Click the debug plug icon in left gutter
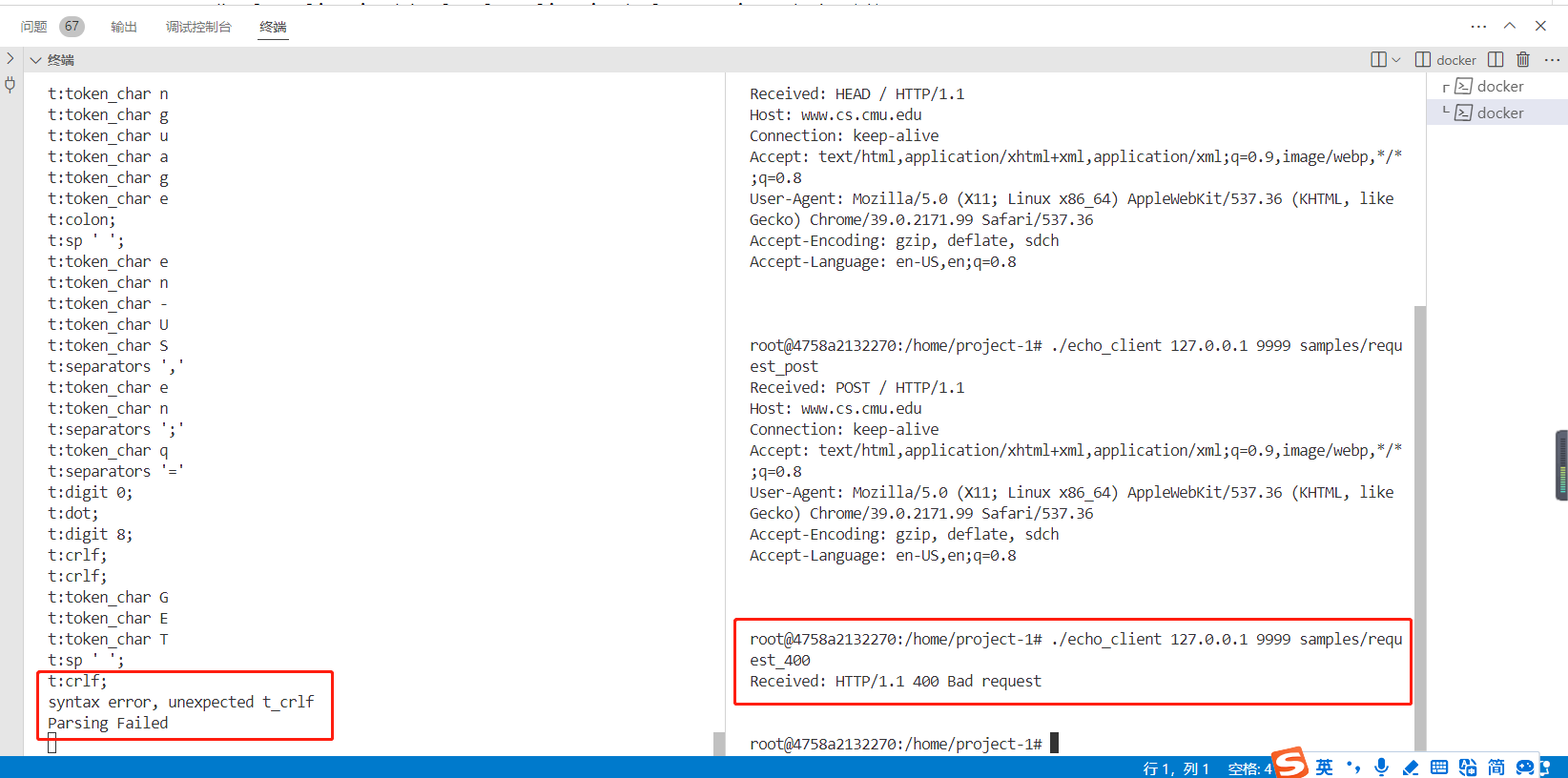The width and height of the screenshot is (1568, 778). click(10, 85)
